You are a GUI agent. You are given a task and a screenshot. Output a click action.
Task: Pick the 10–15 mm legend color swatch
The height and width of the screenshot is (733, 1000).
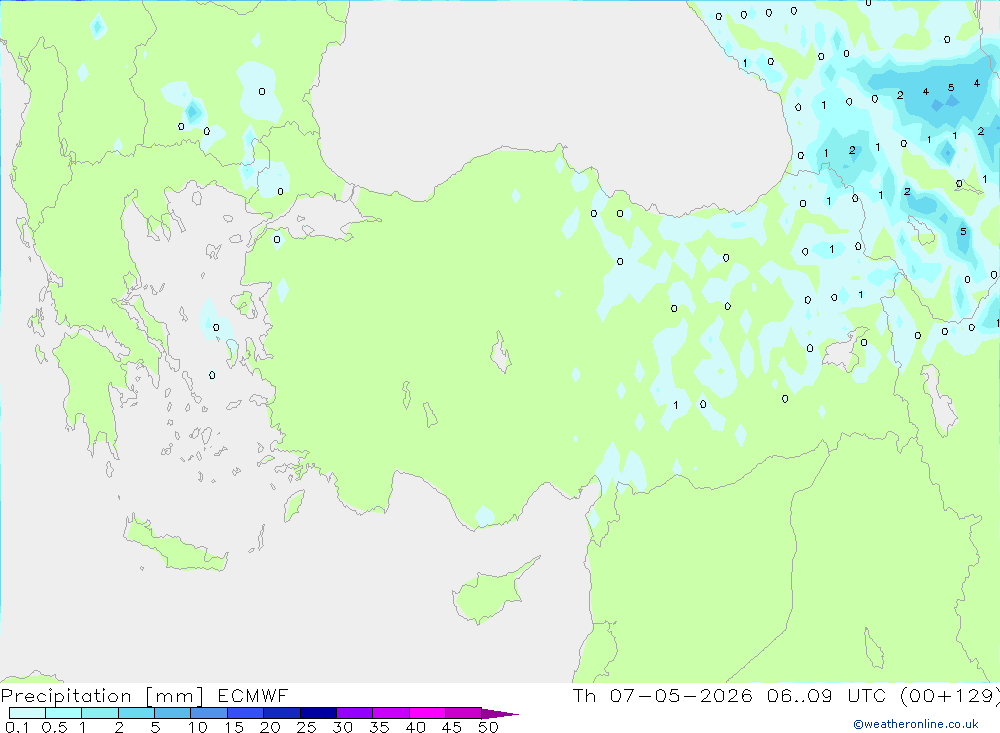209,713
